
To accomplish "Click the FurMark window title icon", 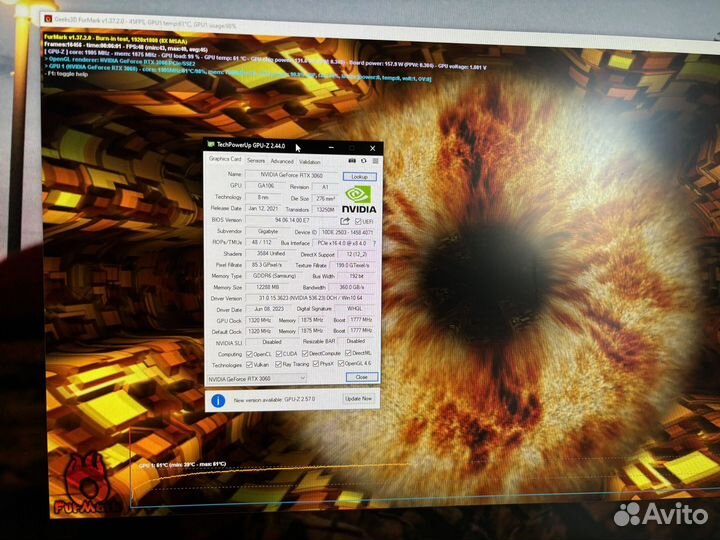I will click(48, 19).
